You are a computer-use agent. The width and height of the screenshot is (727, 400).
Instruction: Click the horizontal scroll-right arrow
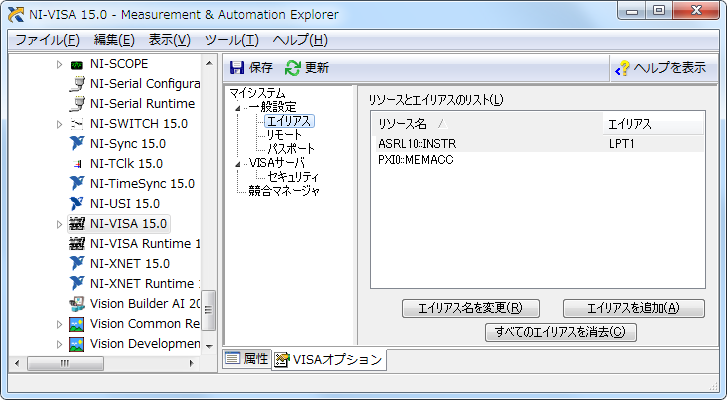click(x=191, y=363)
